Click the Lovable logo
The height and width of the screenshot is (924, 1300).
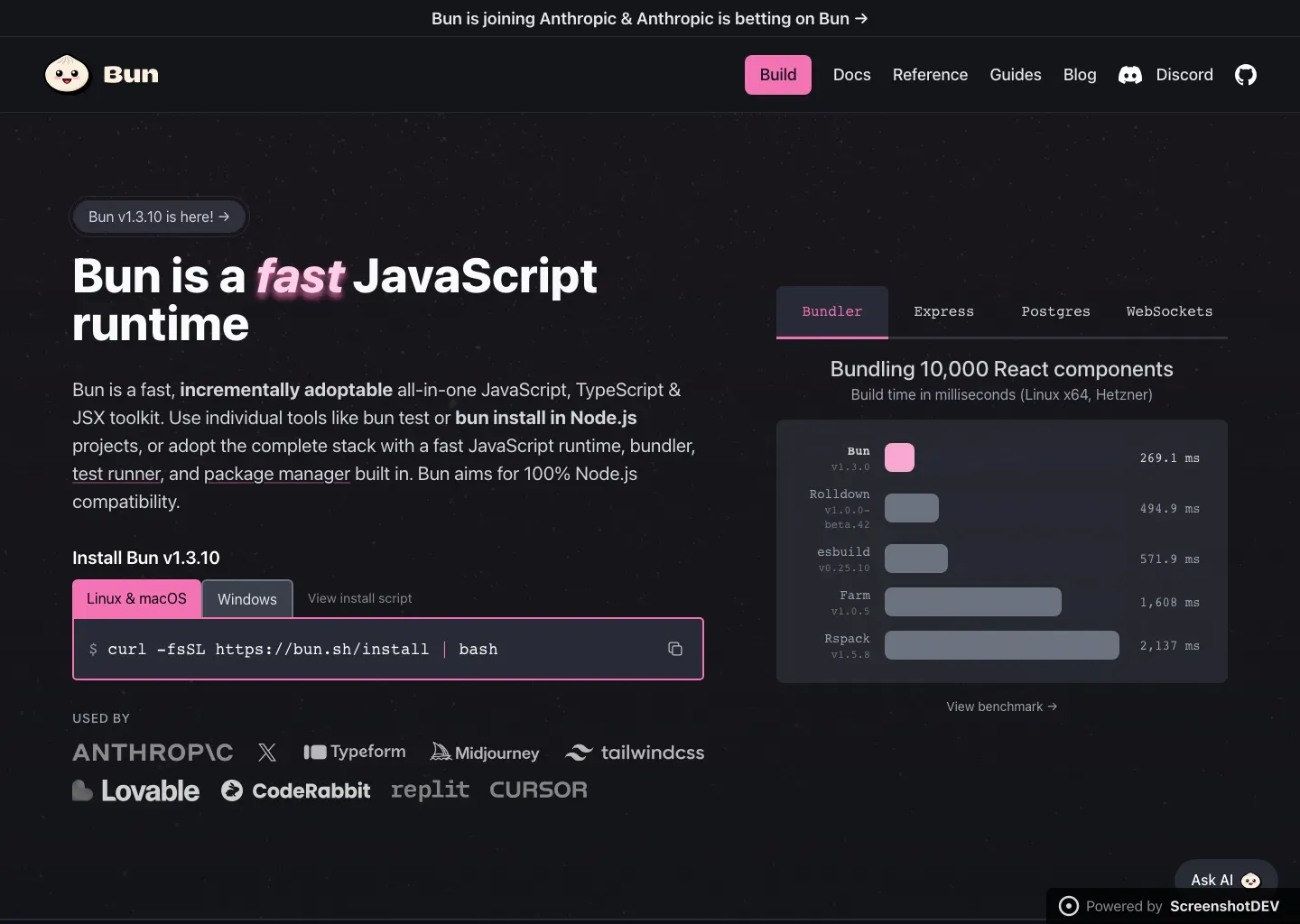(136, 790)
